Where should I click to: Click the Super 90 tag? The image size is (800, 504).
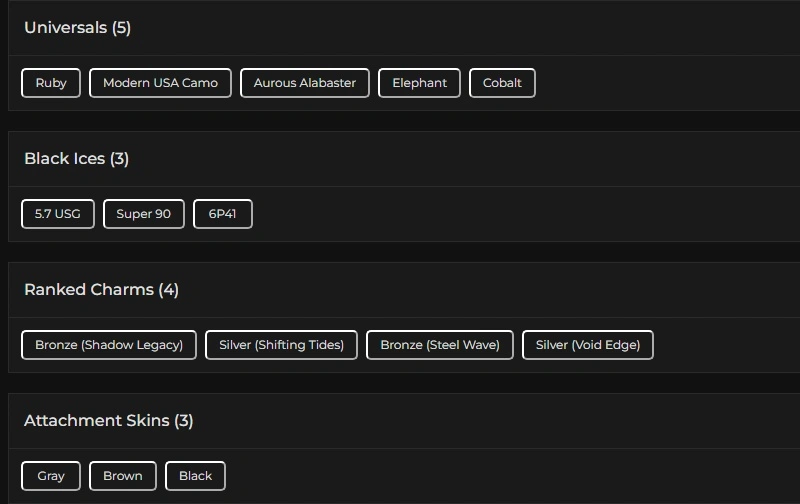pos(144,214)
